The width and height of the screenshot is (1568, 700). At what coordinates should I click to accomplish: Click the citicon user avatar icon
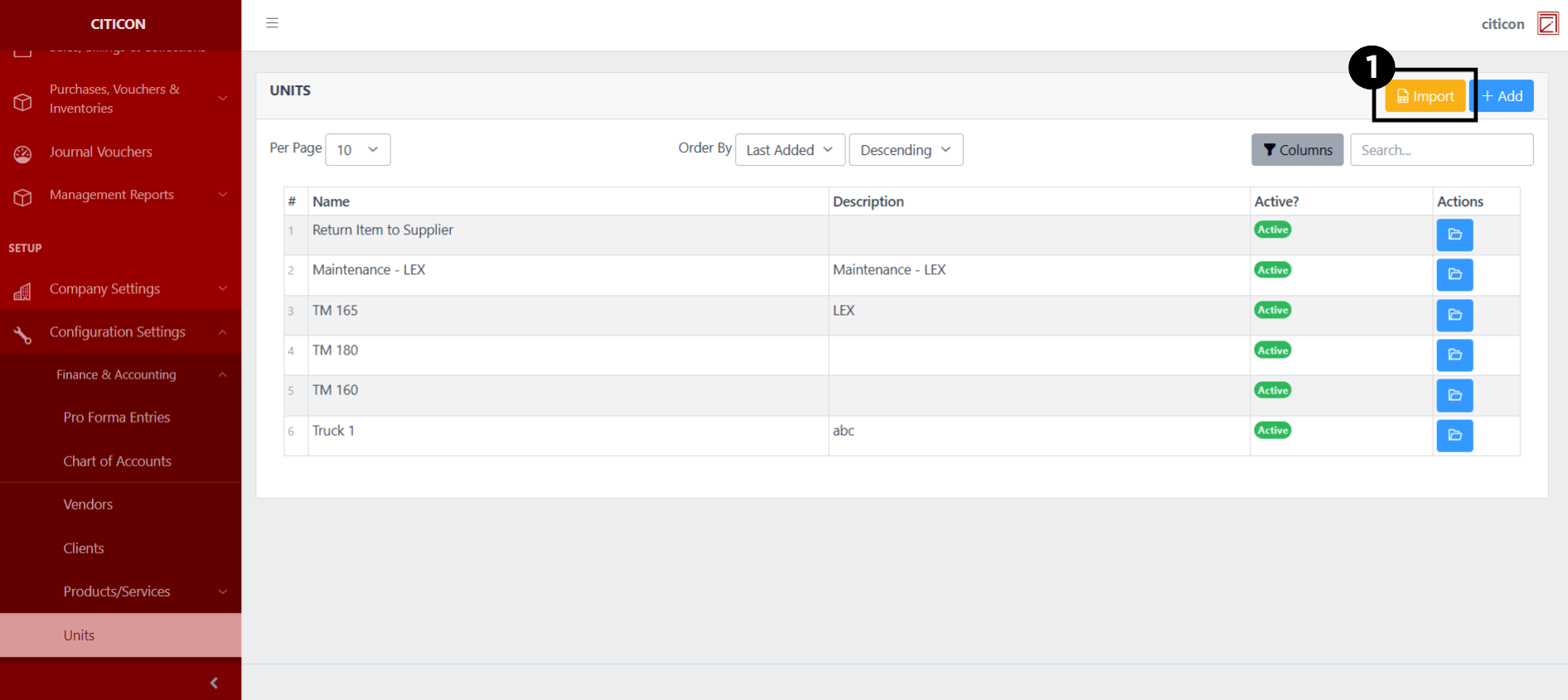click(1547, 23)
